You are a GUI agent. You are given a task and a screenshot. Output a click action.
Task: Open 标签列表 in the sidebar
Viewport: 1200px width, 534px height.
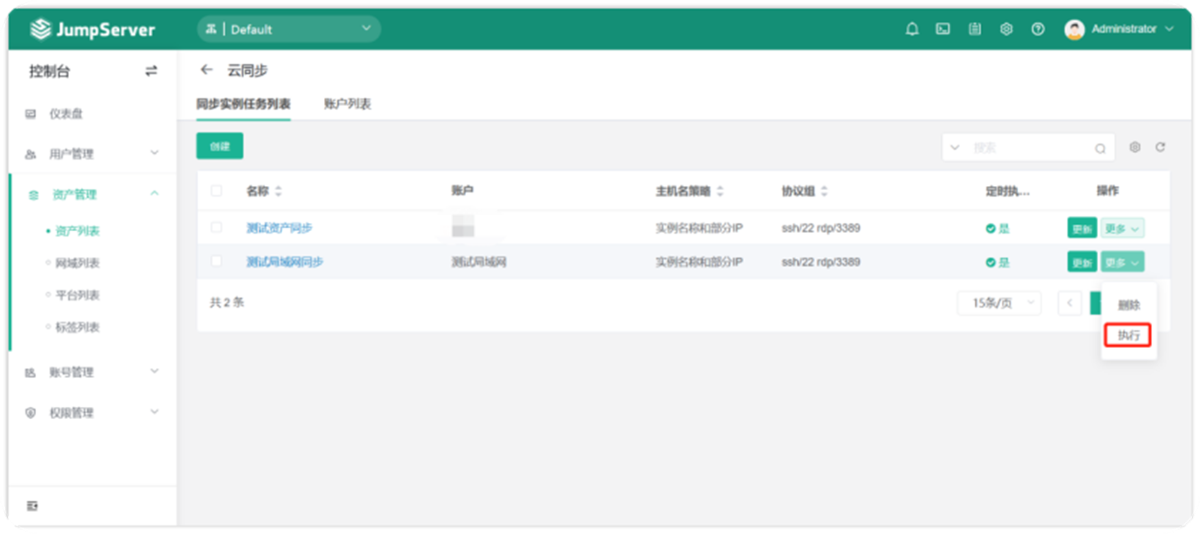78,327
